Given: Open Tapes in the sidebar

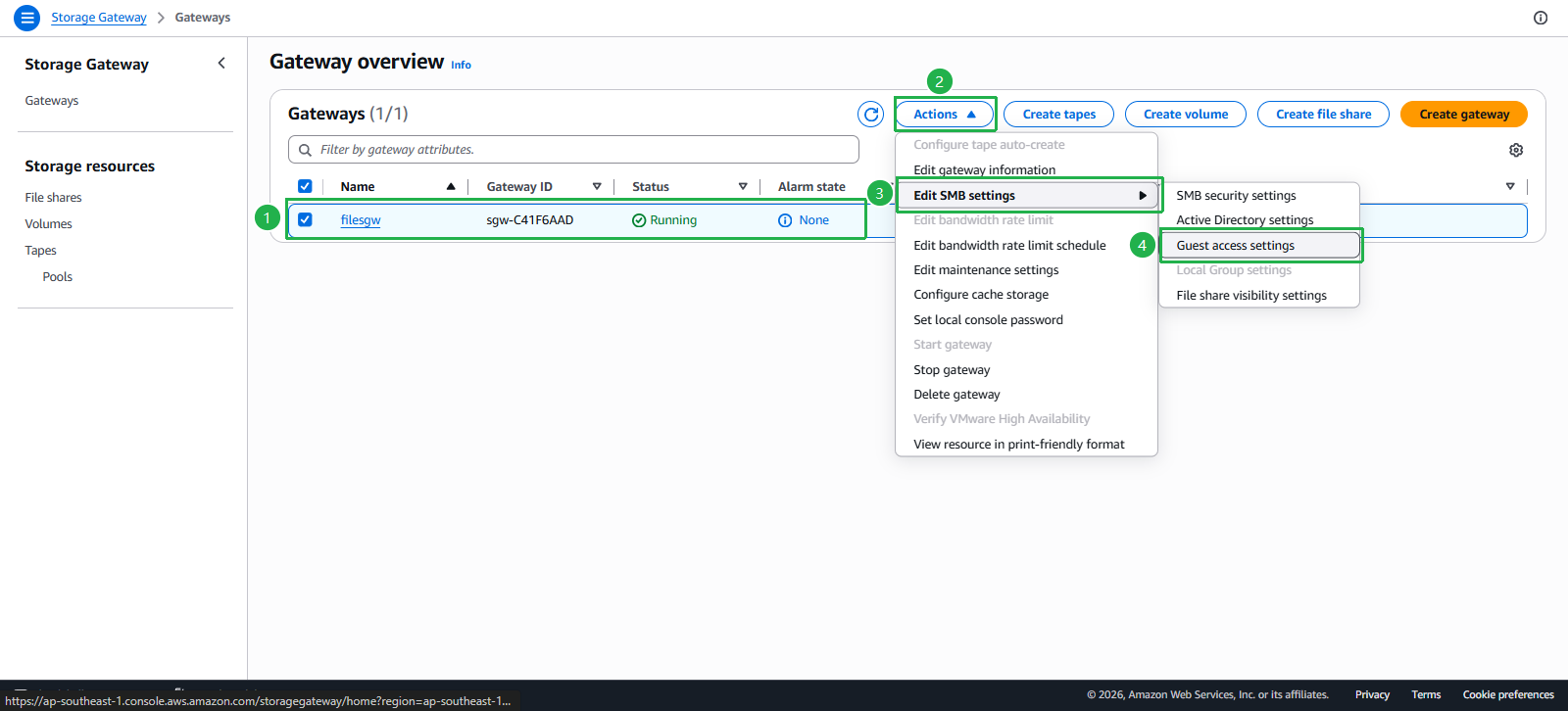Looking at the screenshot, I should pos(41,251).
